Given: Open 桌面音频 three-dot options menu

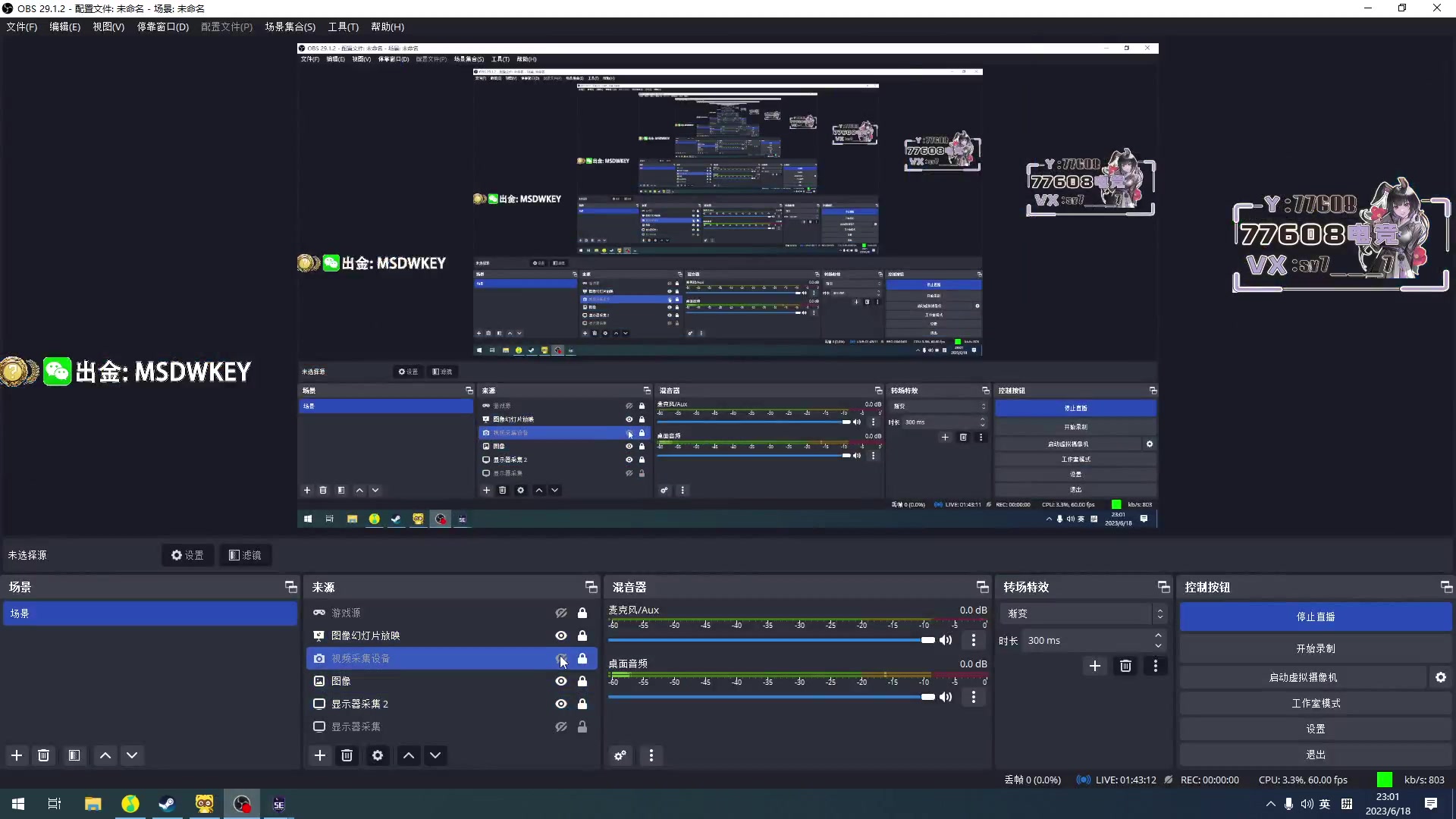Looking at the screenshot, I should pos(974,697).
